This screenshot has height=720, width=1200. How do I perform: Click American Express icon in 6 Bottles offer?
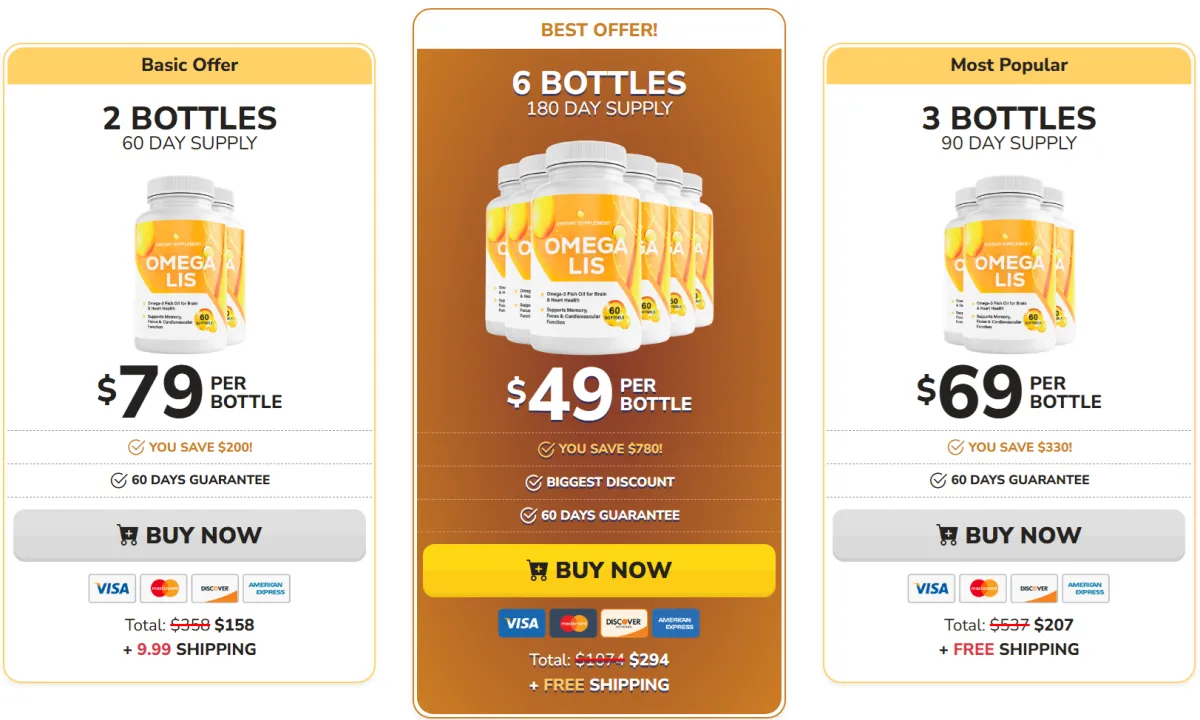(676, 623)
